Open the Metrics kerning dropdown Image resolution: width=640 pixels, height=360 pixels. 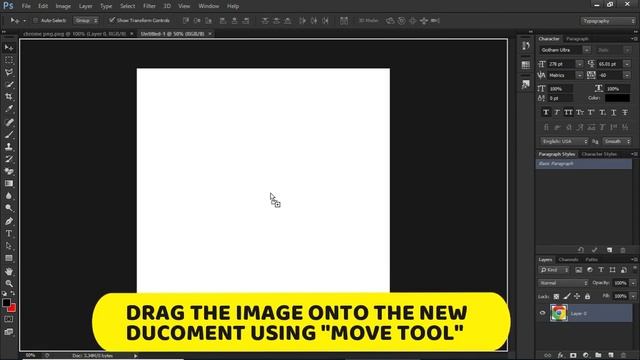coord(580,76)
